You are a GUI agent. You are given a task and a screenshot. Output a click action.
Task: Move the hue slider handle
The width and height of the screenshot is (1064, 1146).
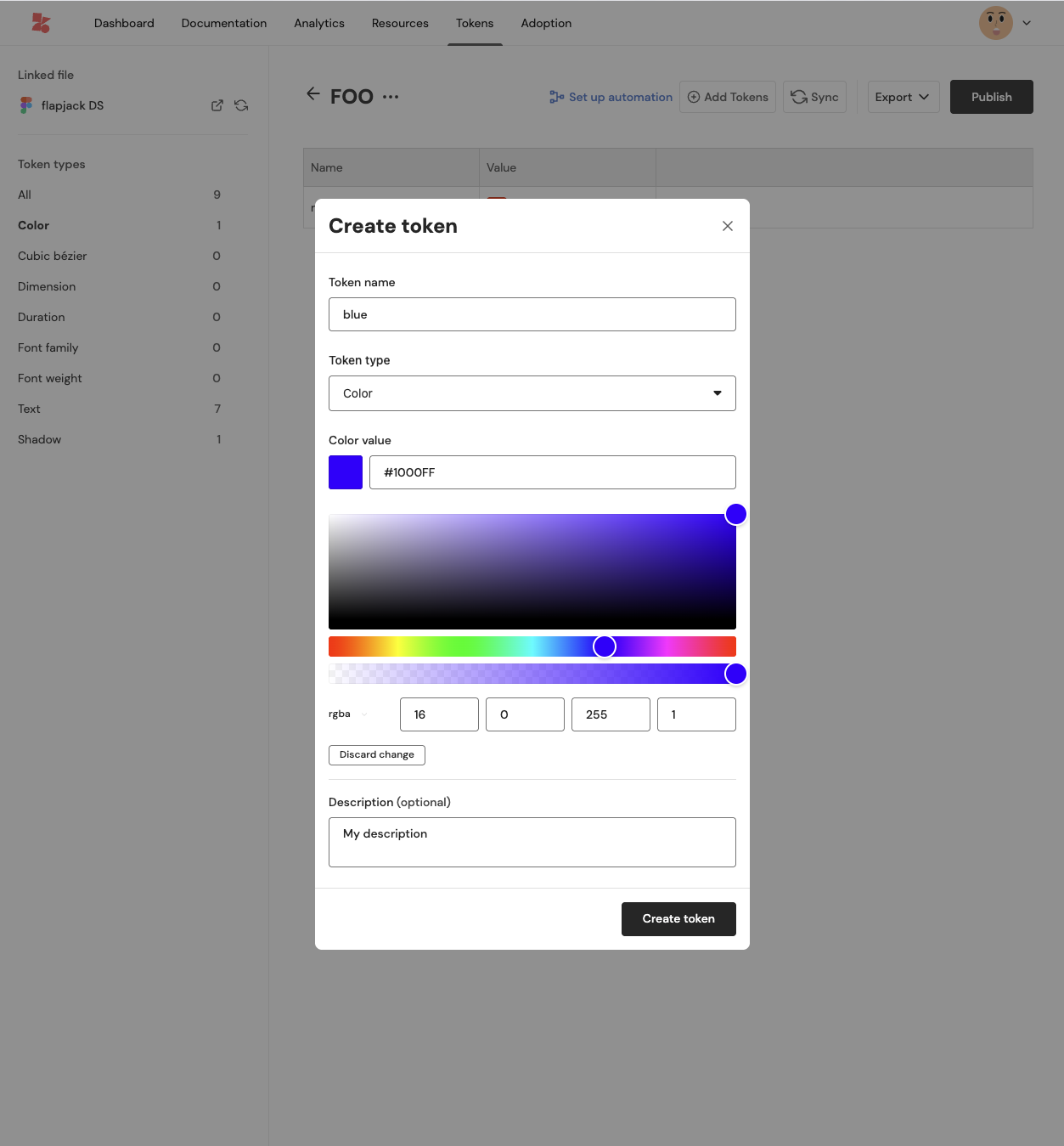604,646
